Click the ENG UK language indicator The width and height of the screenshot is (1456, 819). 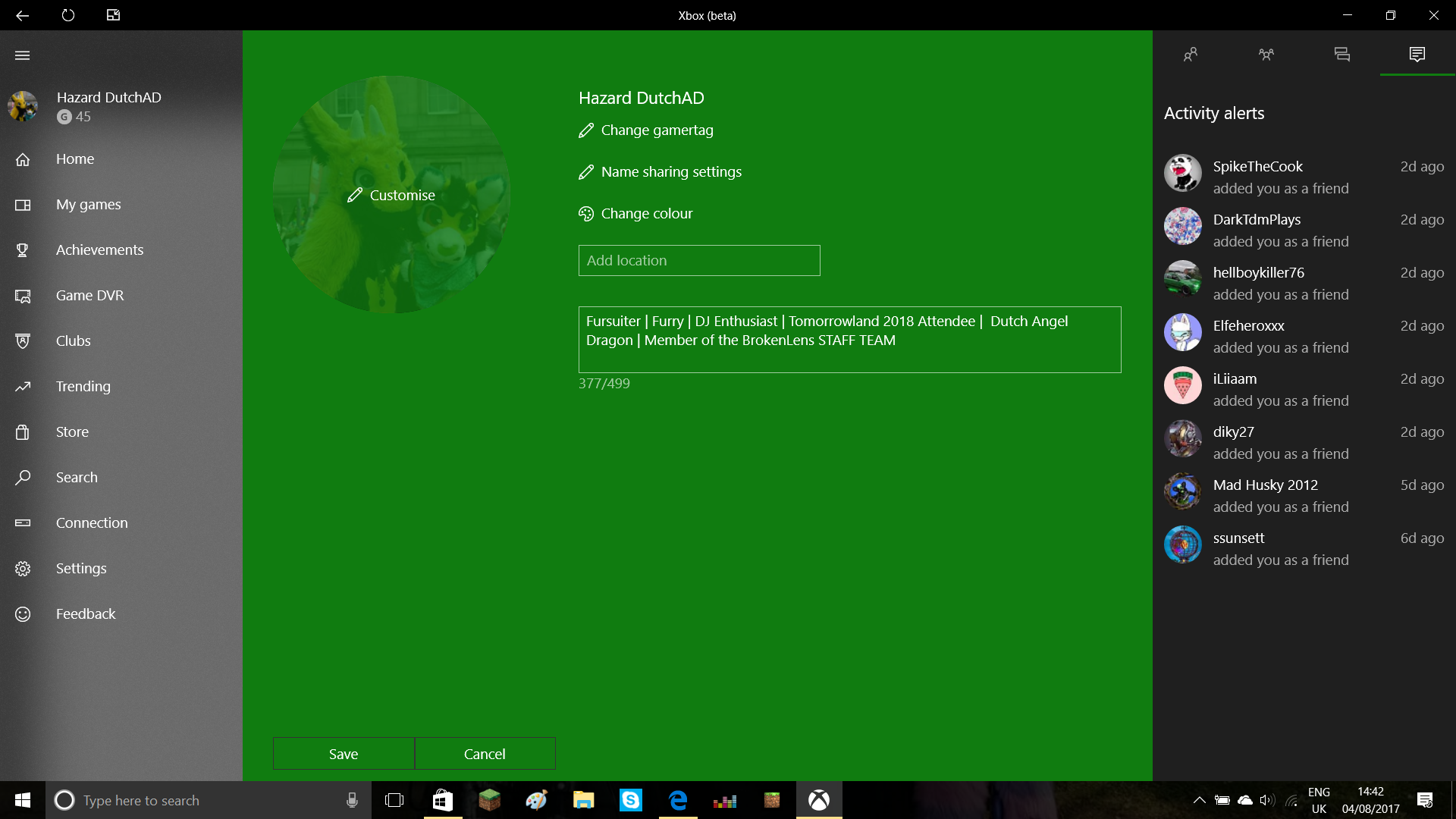1319,800
